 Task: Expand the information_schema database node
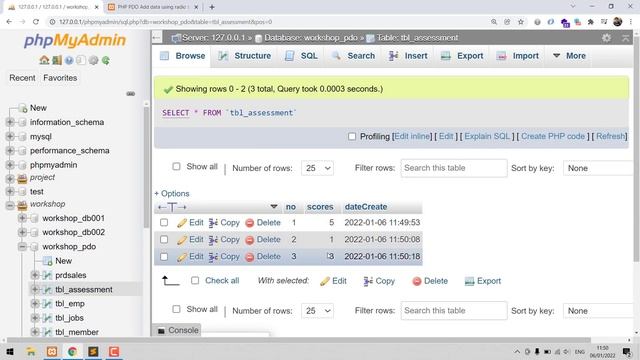pyautogui.click(x=10, y=122)
